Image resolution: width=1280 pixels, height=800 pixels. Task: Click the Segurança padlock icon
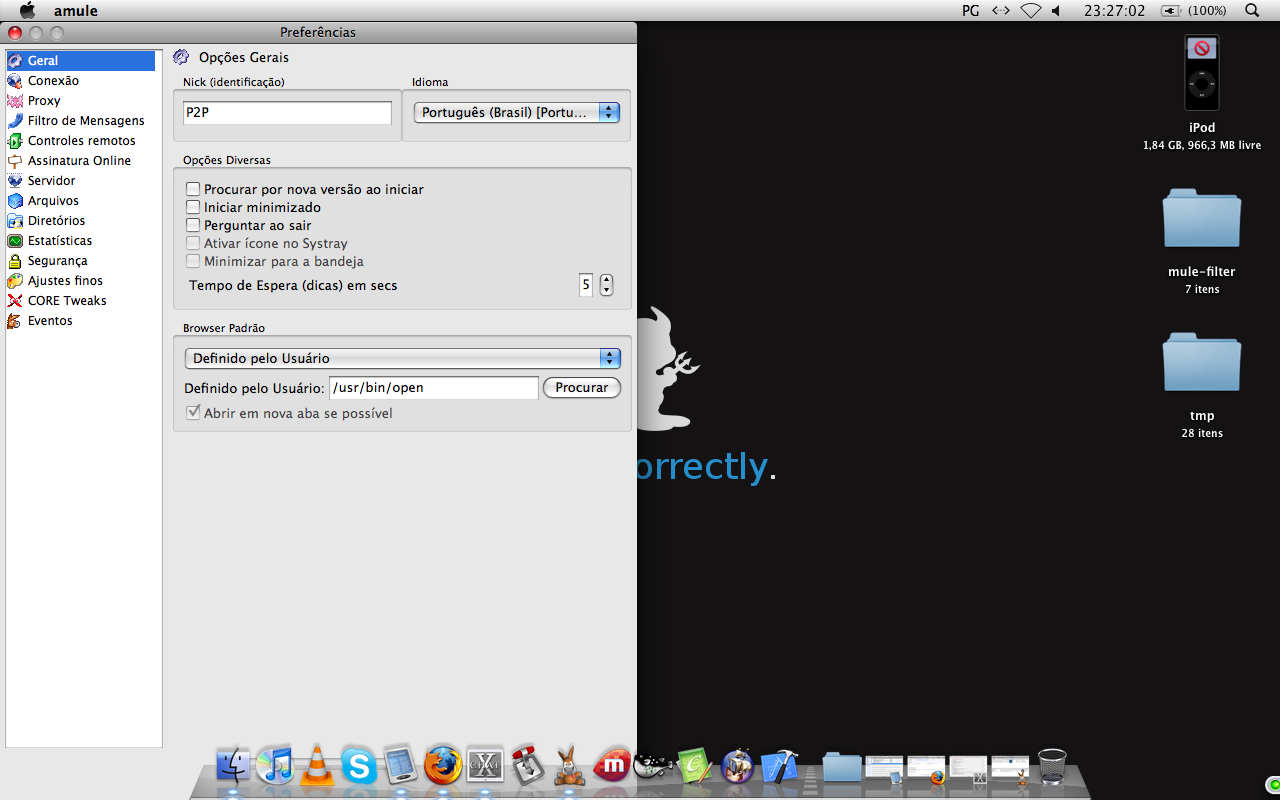(15, 261)
